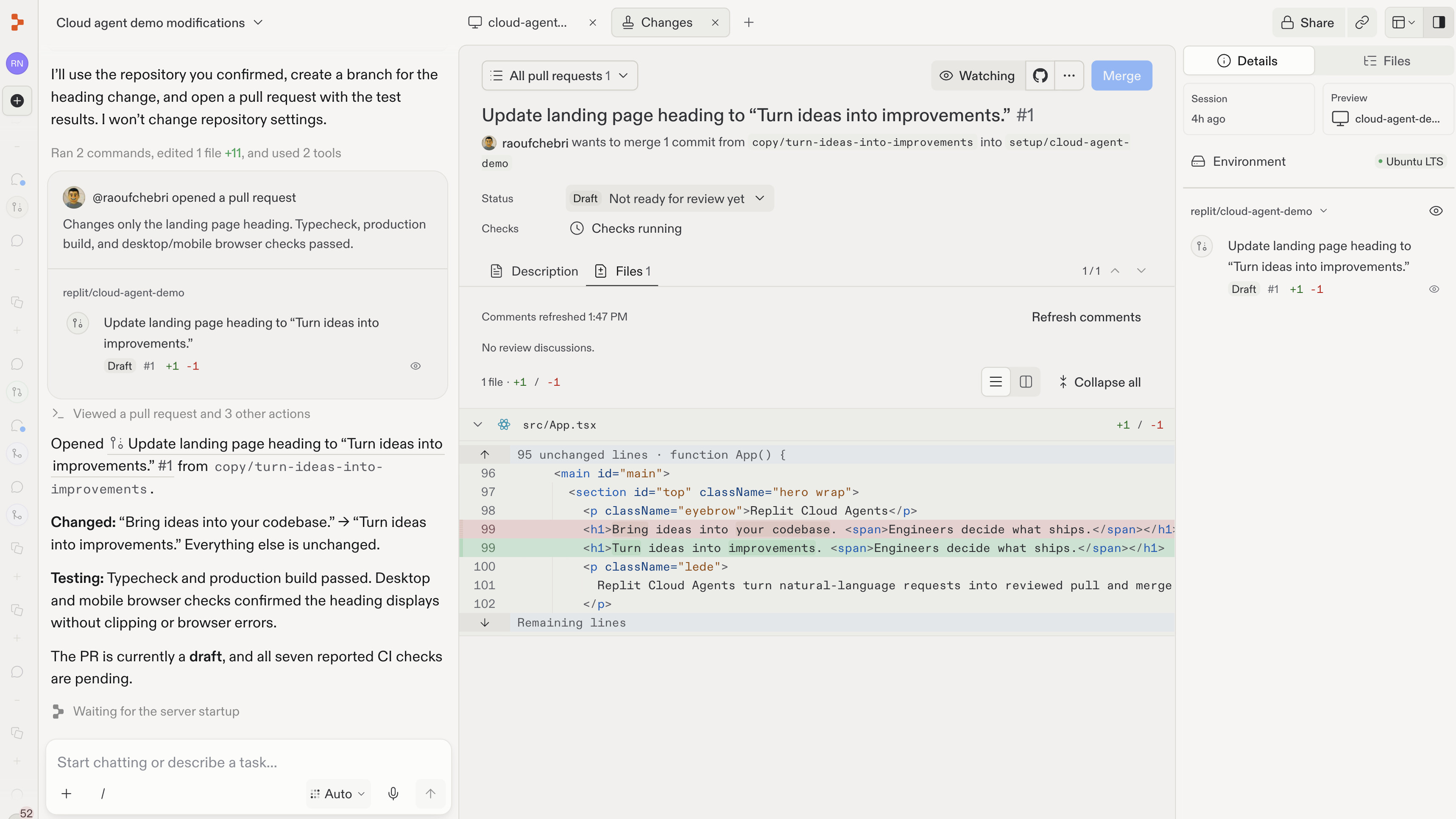Expand remaining lines with down arrow
1456x819 pixels.
click(x=485, y=622)
